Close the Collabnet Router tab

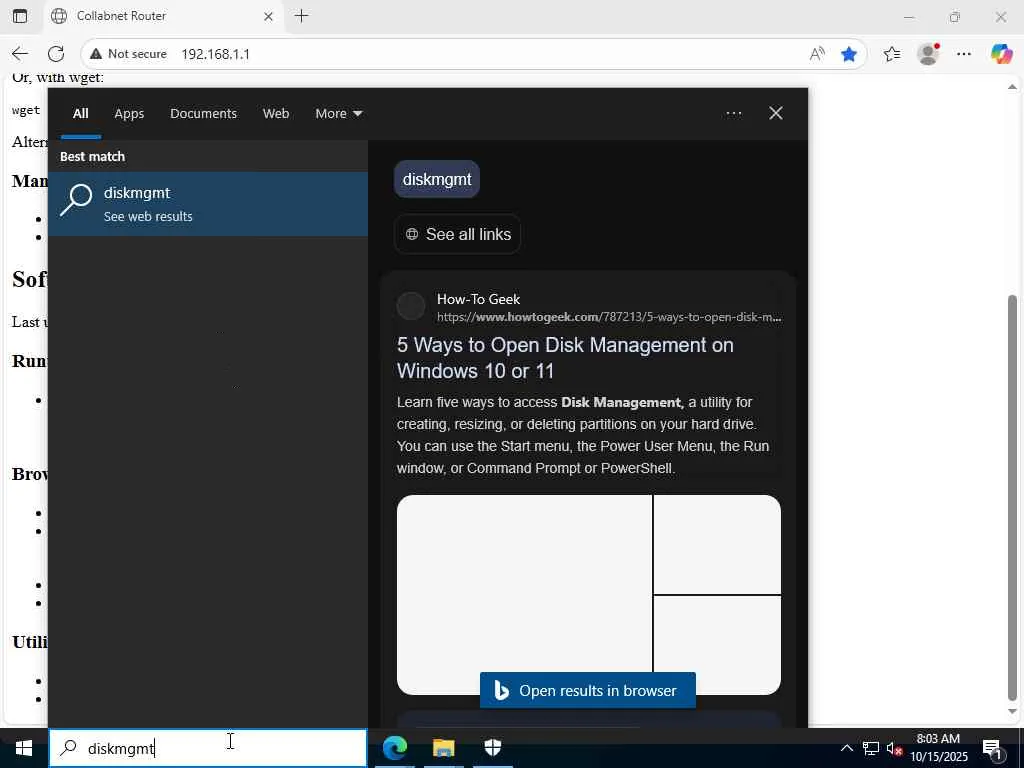(268, 16)
